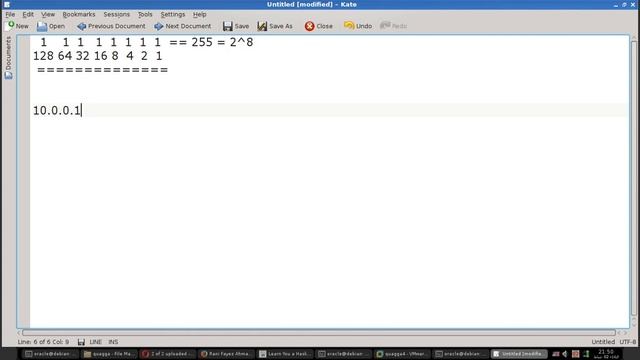Click the text '== 255 = 2^8'
640x360 pixels.
point(211,42)
